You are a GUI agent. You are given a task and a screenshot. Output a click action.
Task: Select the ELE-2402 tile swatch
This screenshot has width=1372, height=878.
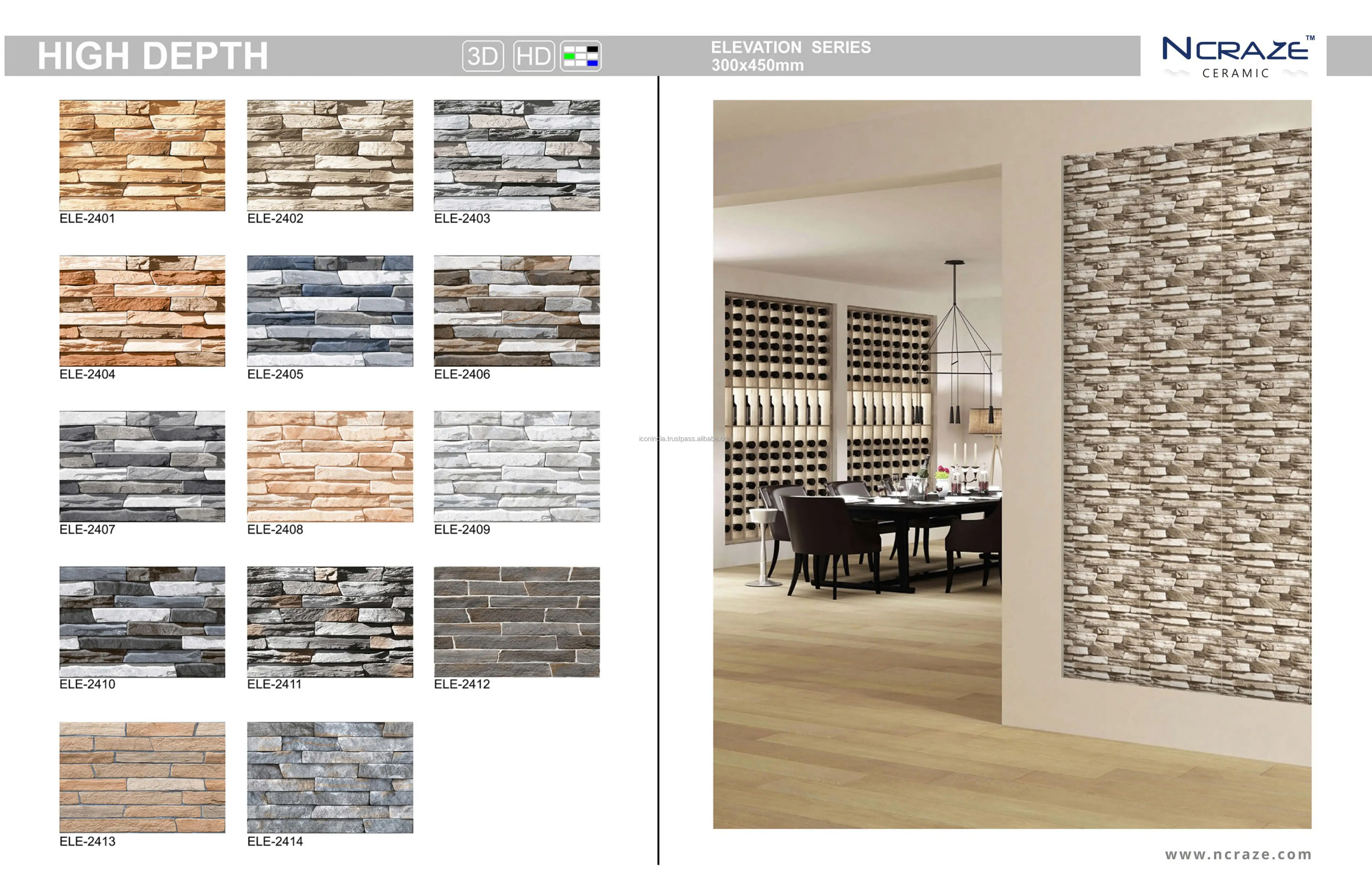coord(330,155)
